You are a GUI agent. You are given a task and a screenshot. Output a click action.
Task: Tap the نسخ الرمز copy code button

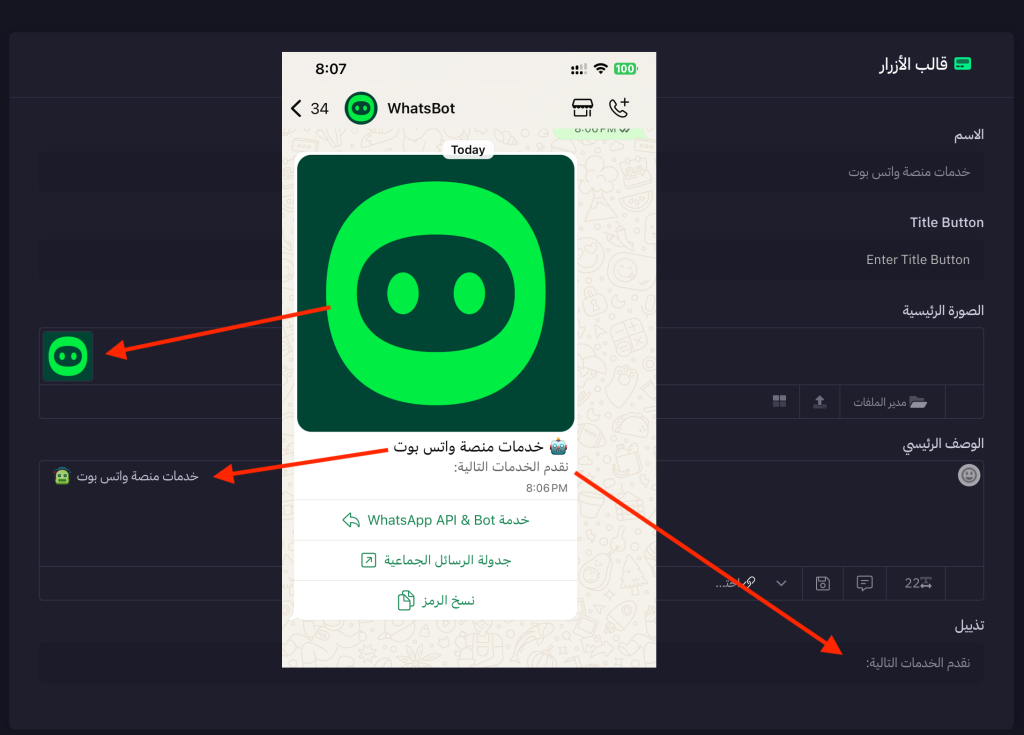[x=436, y=600]
